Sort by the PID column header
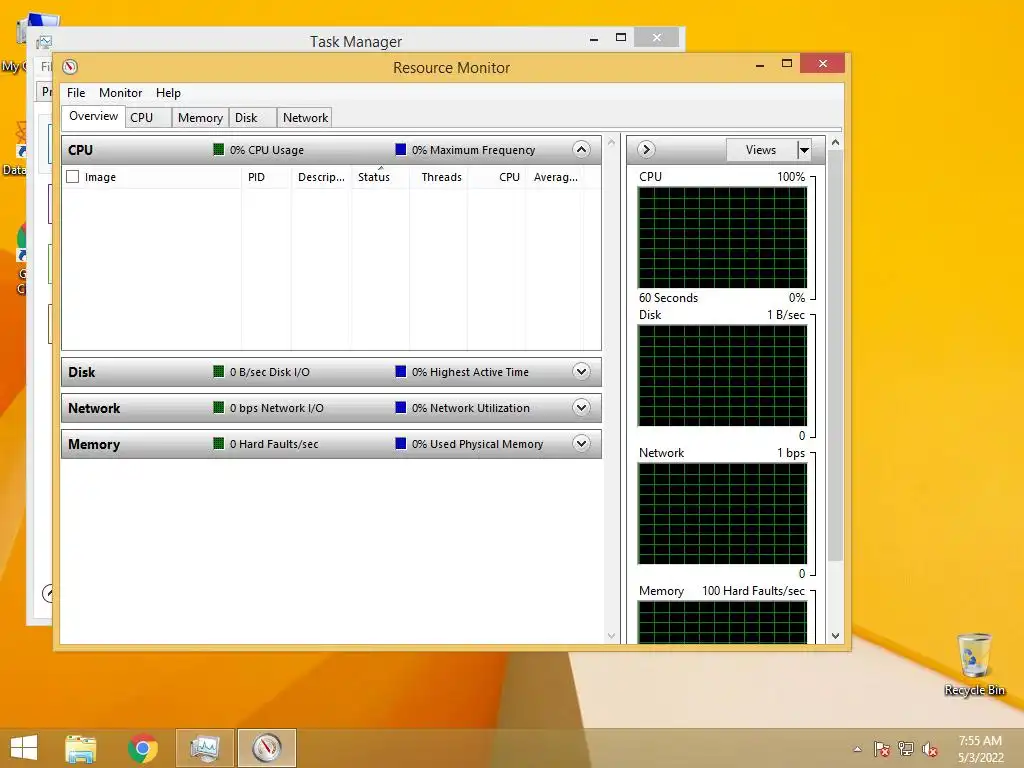The height and width of the screenshot is (768, 1024). point(266,177)
